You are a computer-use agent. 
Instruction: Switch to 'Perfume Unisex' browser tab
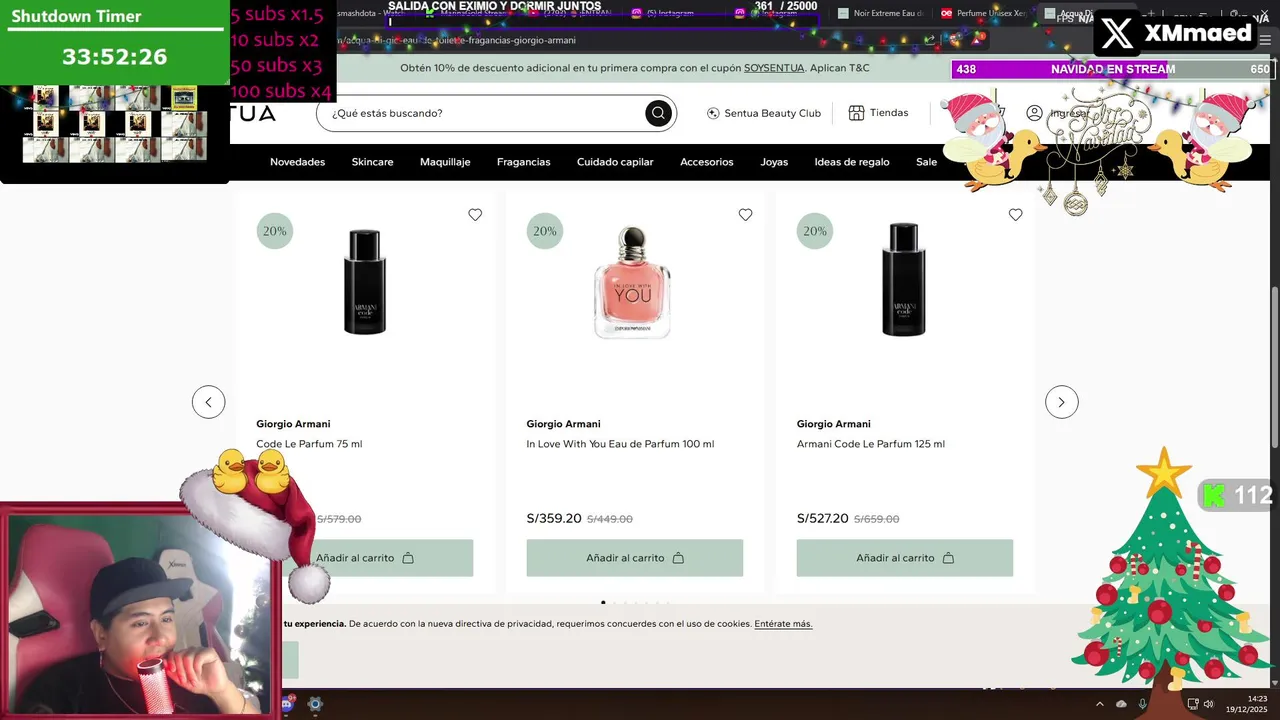point(983,13)
